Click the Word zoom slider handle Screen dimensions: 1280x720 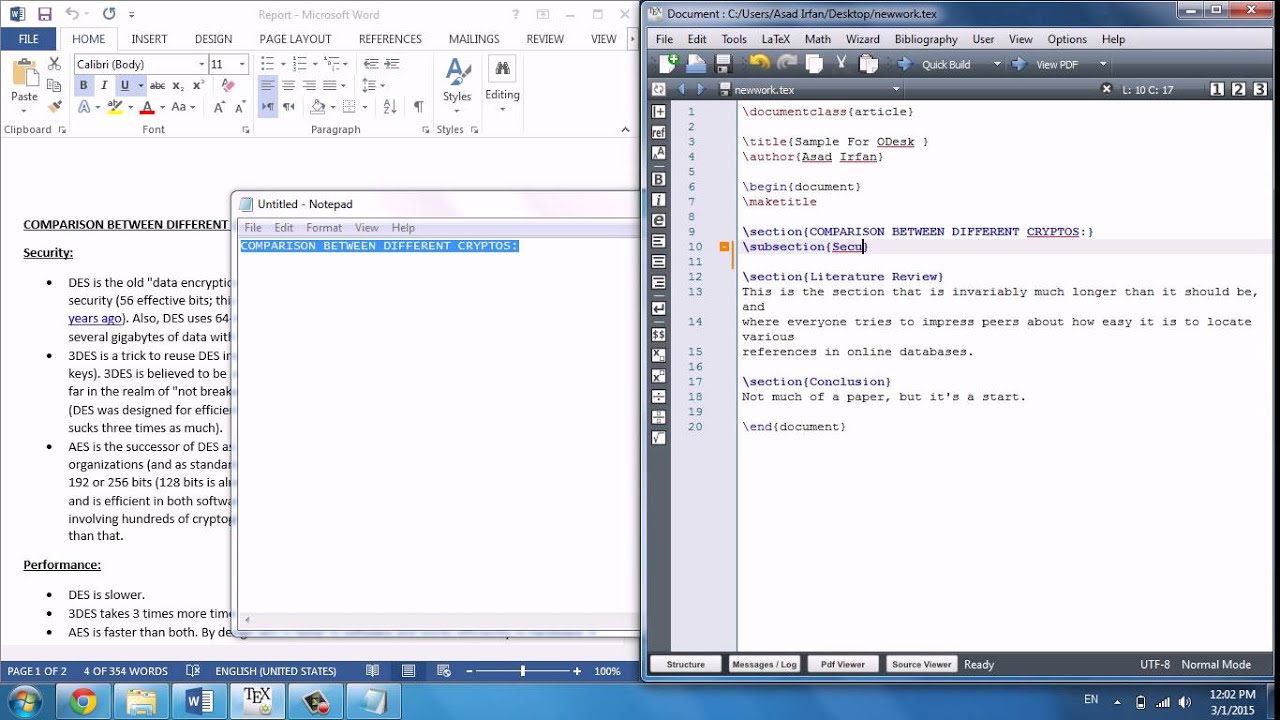pyautogui.click(x=523, y=671)
